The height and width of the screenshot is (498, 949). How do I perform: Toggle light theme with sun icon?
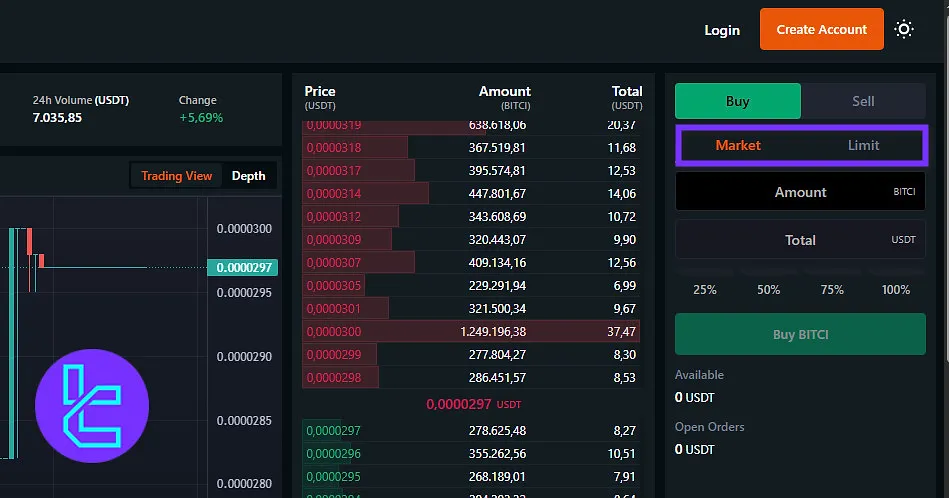tap(904, 30)
